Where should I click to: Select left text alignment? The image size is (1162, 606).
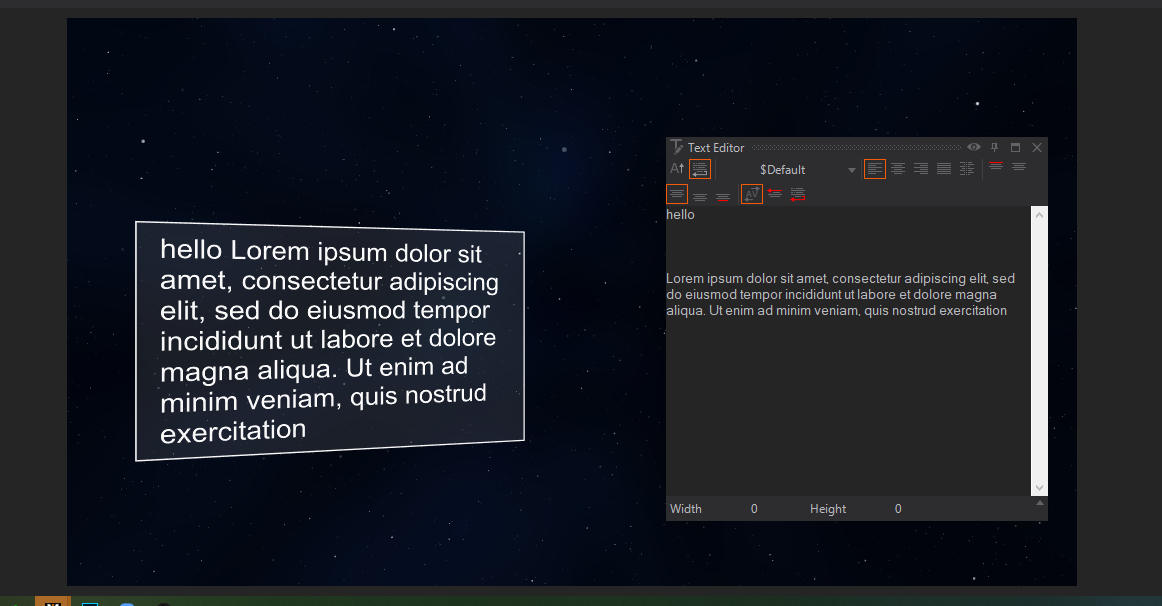click(x=875, y=169)
